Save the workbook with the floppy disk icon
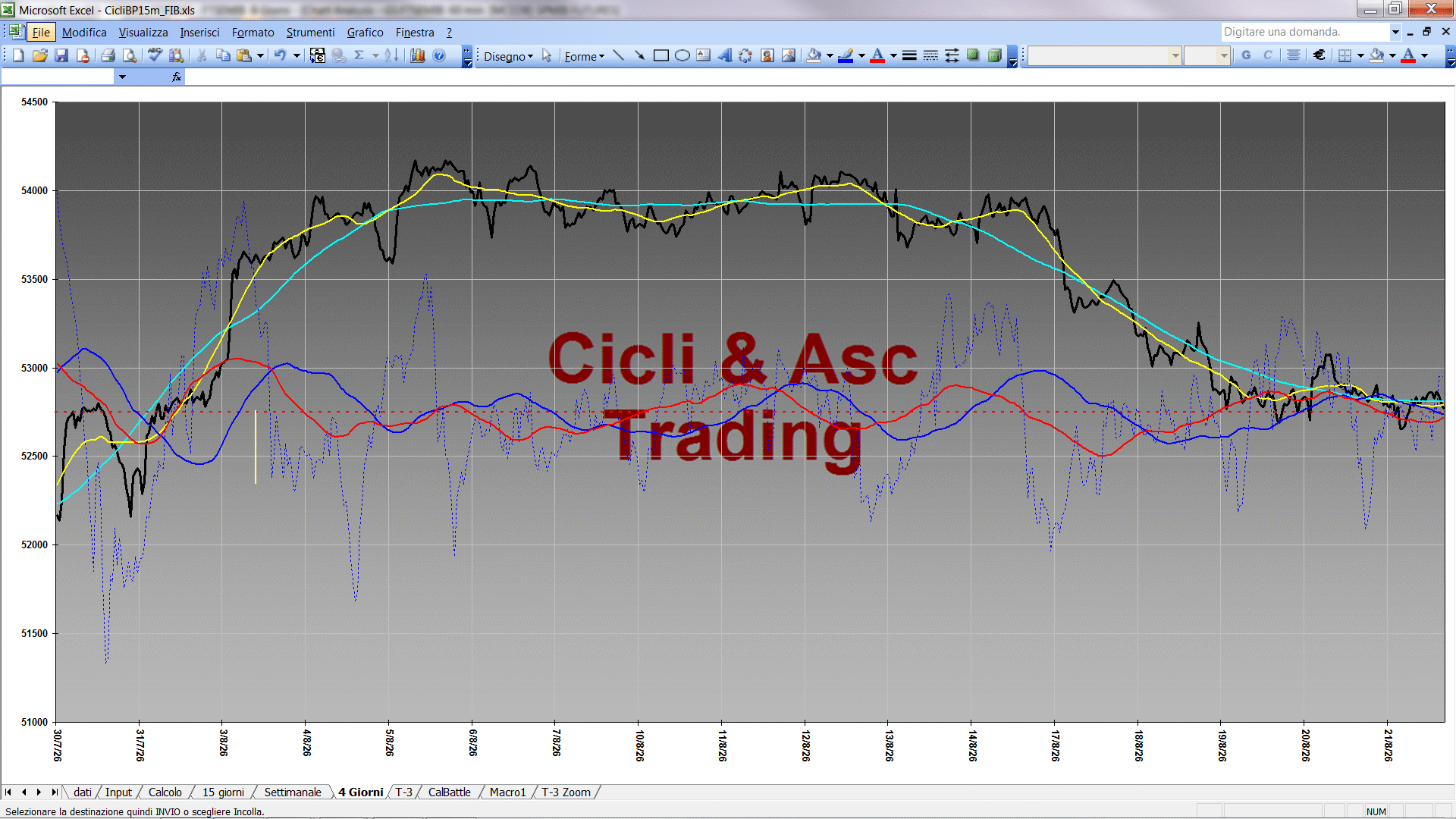This screenshot has height=819, width=1456. tap(61, 55)
